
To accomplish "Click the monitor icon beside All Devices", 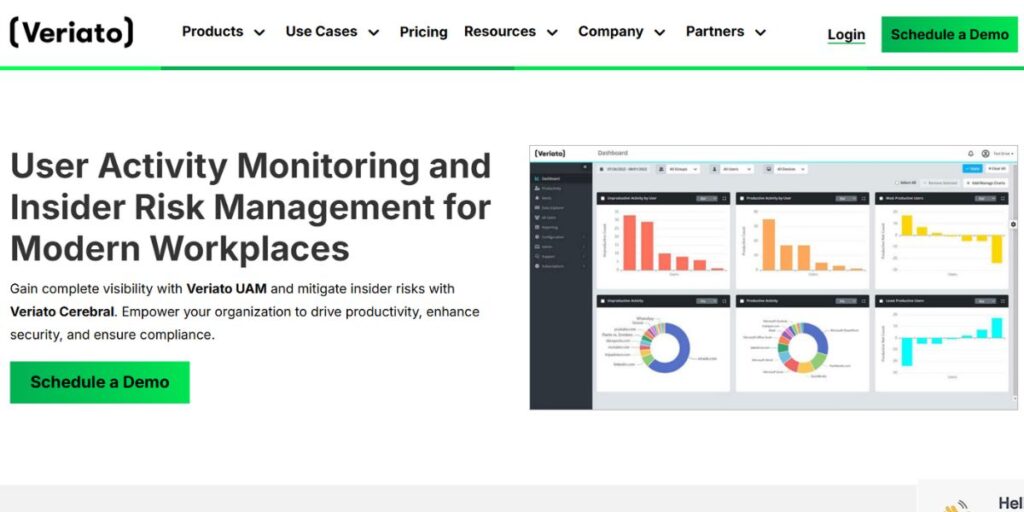I will 769,169.
